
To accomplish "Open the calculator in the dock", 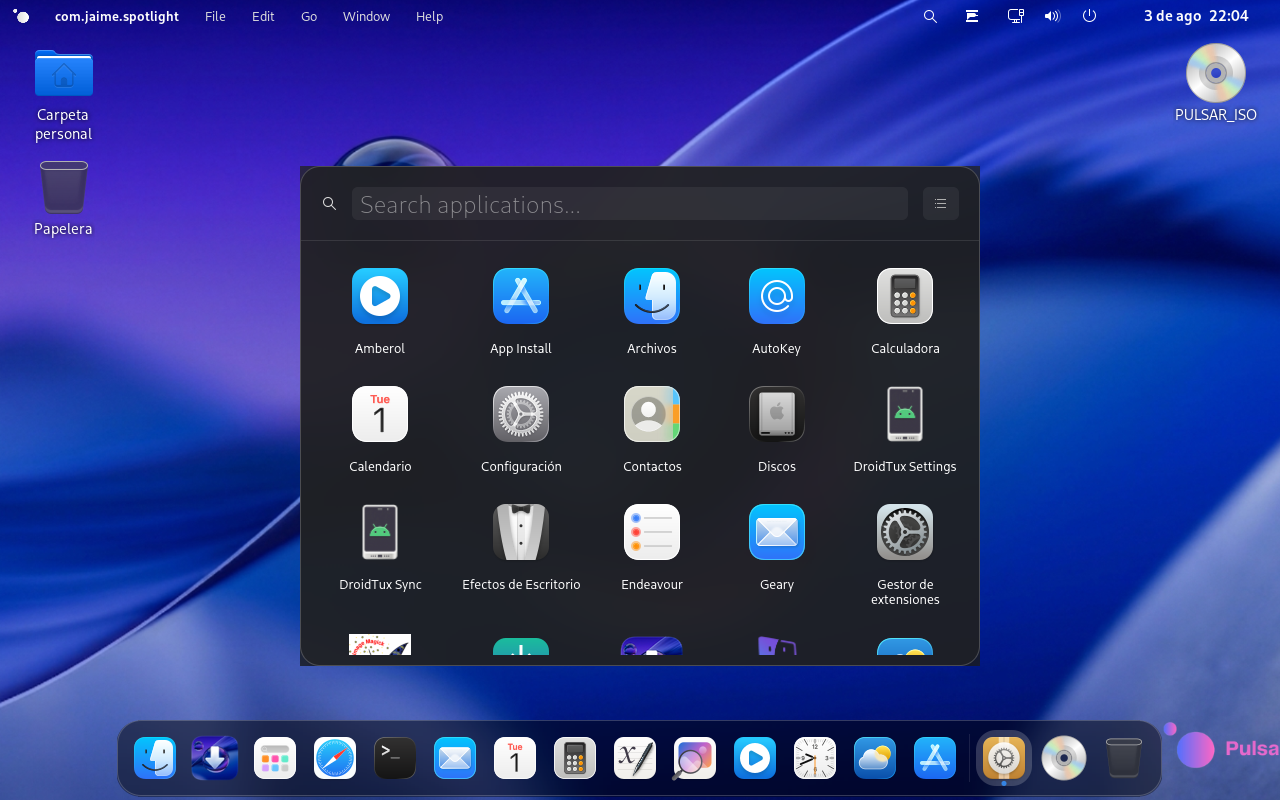I will click(x=575, y=758).
